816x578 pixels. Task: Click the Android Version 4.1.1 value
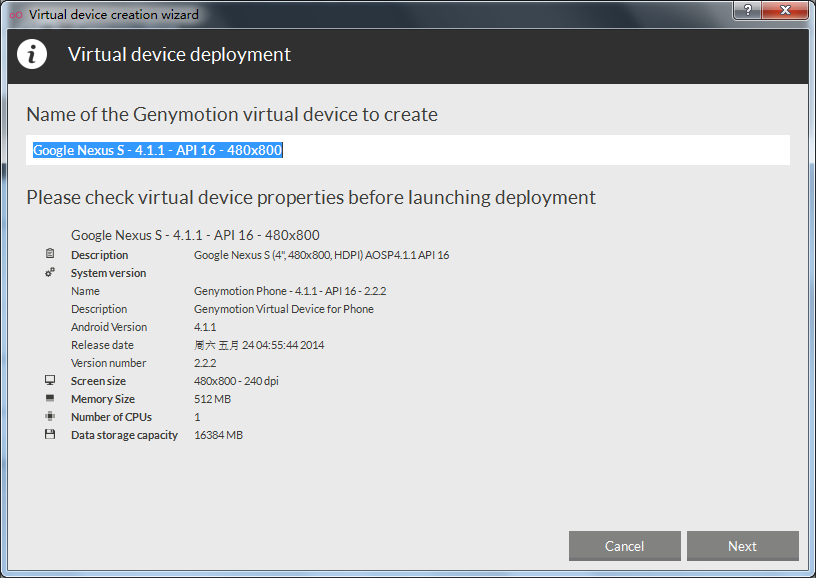coord(205,327)
